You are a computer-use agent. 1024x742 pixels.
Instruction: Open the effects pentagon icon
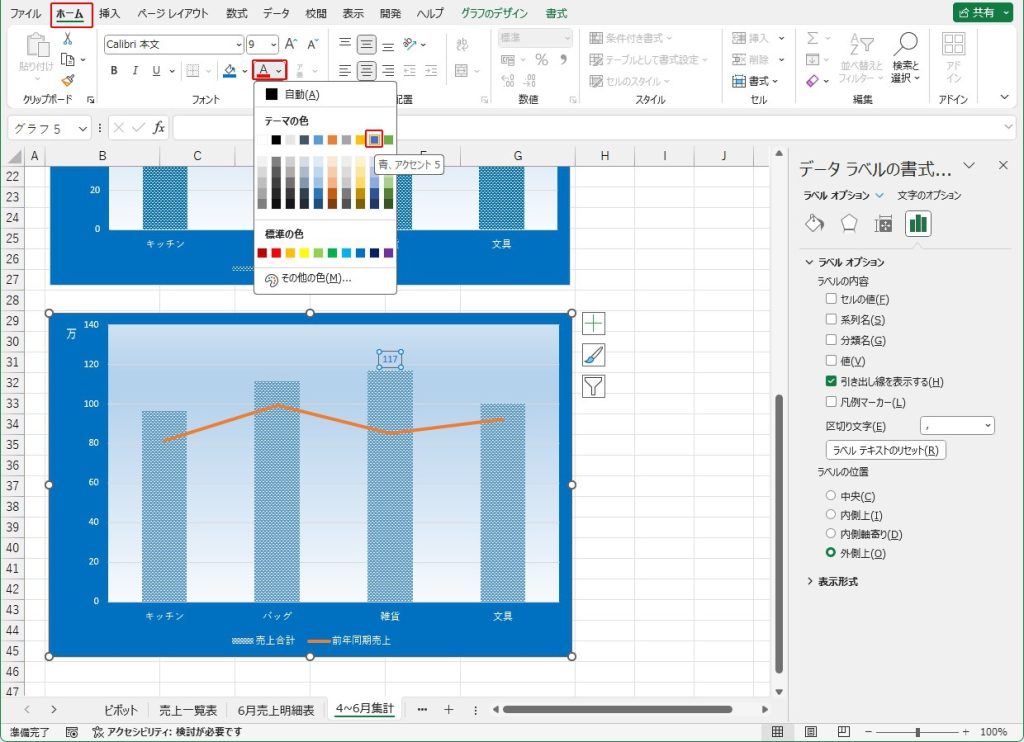tap(849, 223)
